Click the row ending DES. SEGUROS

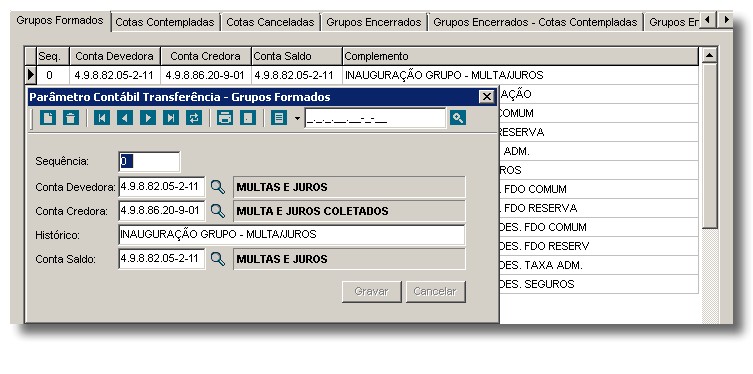pos(599,284)
